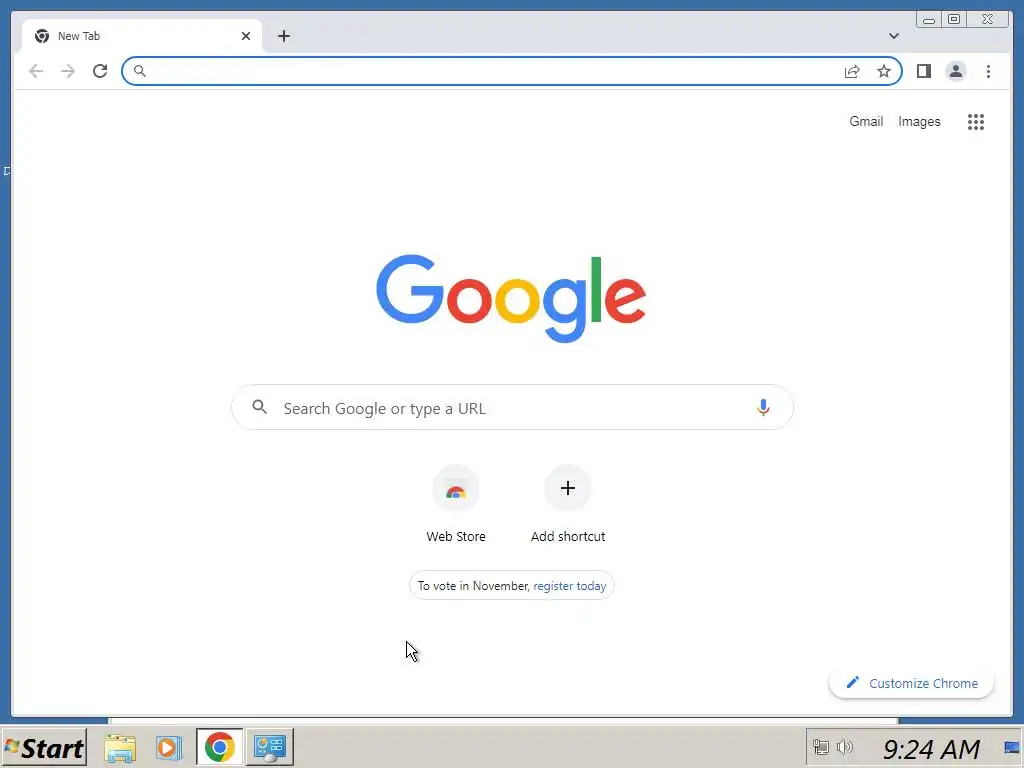Screen dimensions: 1024x768
Task: Expand the tab search chevron
Action: 893,36
